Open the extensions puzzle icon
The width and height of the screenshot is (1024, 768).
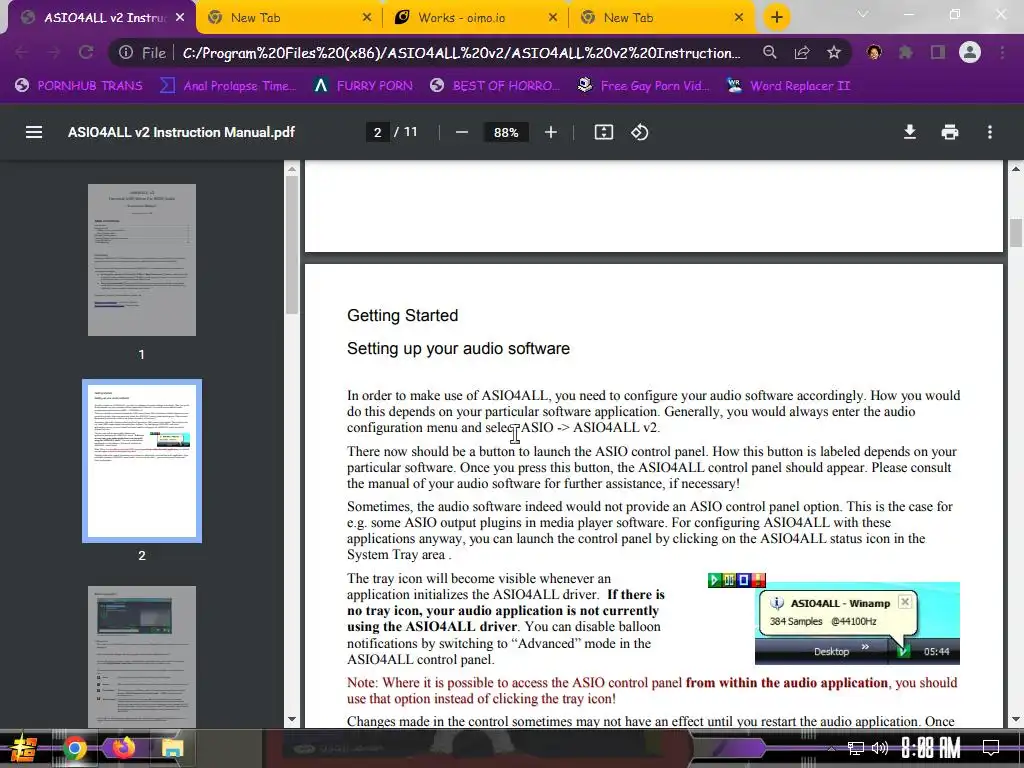906,52
